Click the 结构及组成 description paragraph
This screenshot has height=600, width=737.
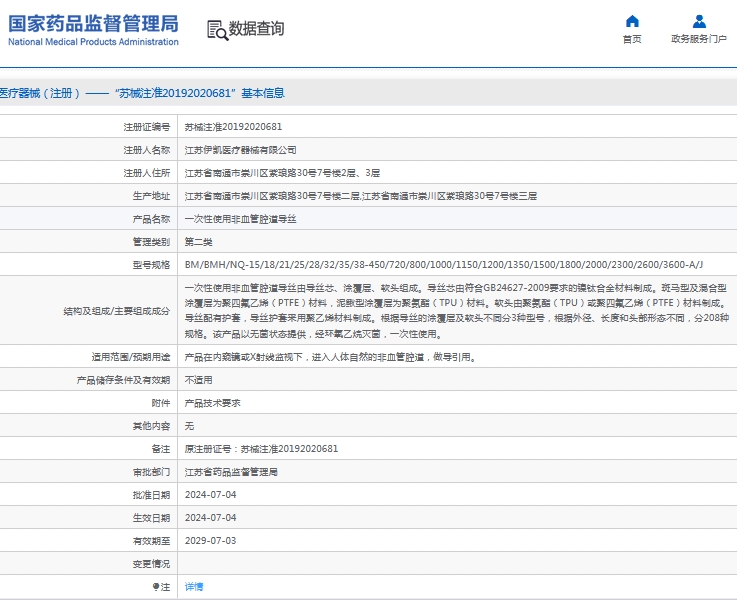pos(456,311)
